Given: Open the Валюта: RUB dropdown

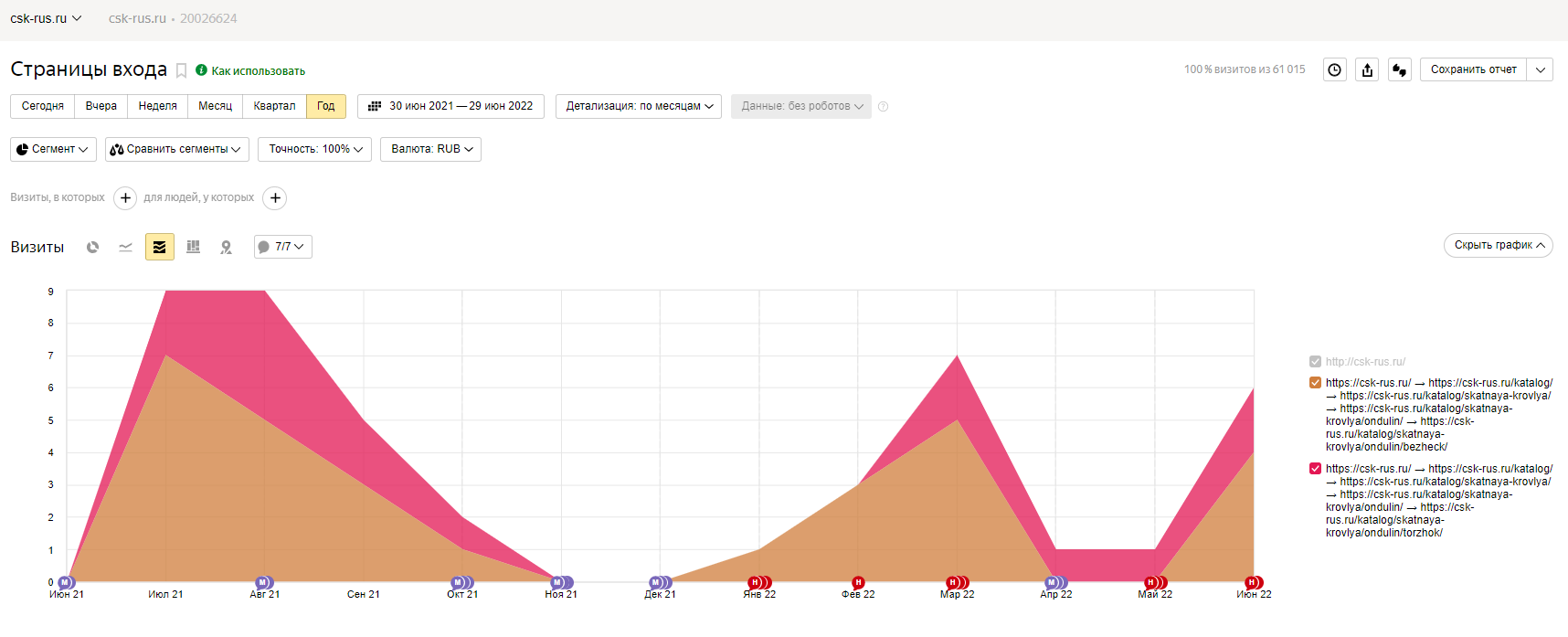Looking at the screenshot, I should pos(431,149).
